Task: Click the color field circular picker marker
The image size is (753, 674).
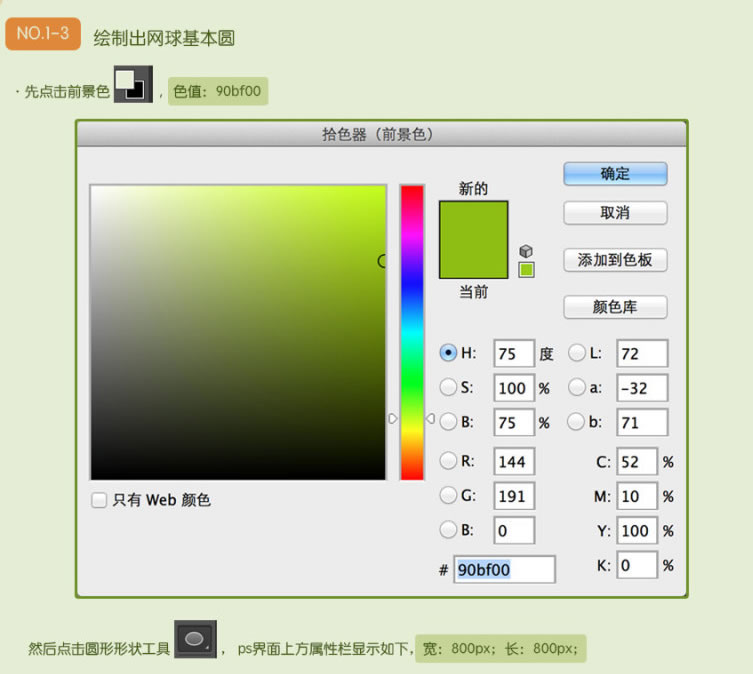Action: [x=383, y=261]
